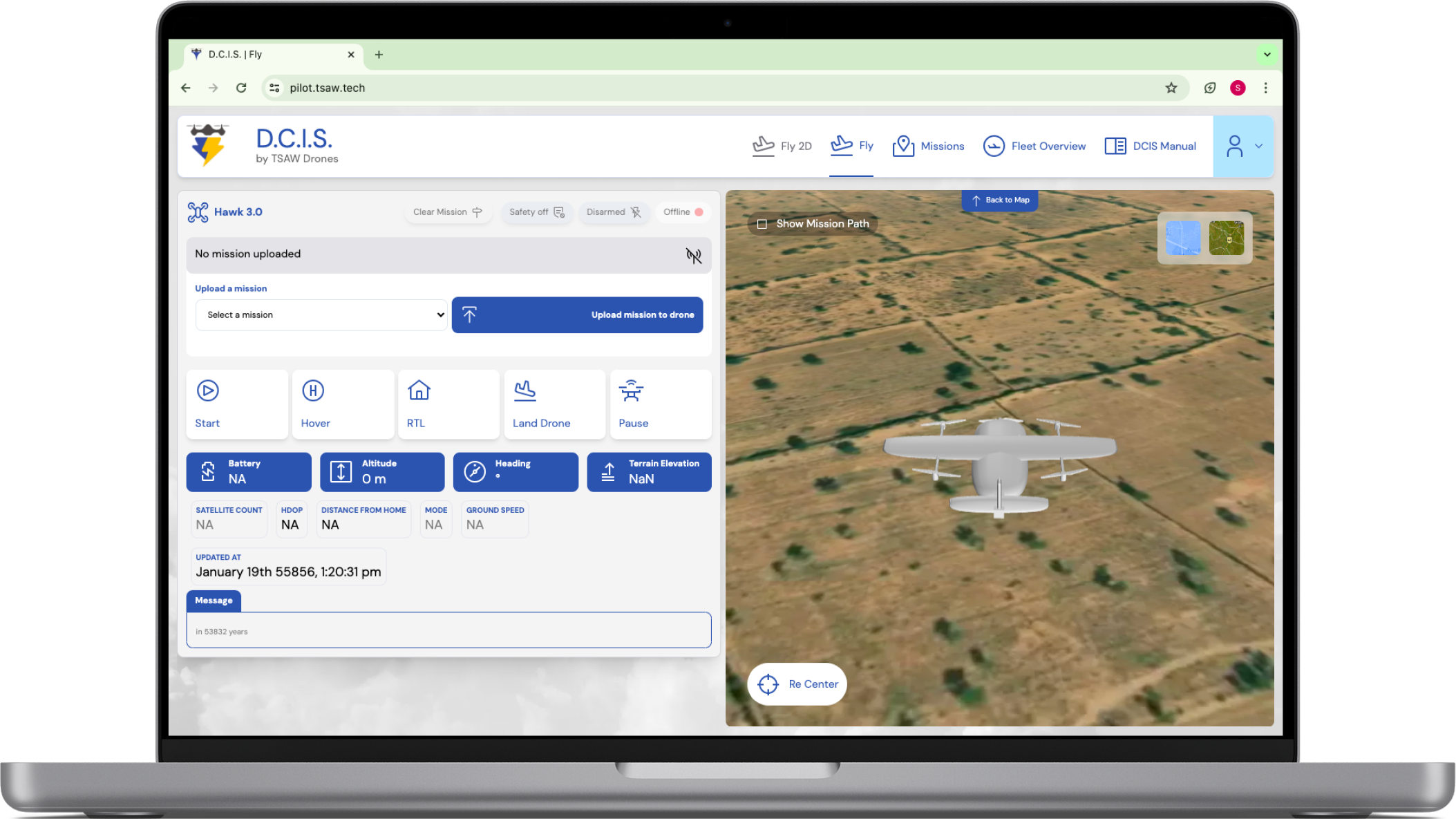1456x819 pixels.
Task: Click the Land Drone icon
Action: click(524, 390)
